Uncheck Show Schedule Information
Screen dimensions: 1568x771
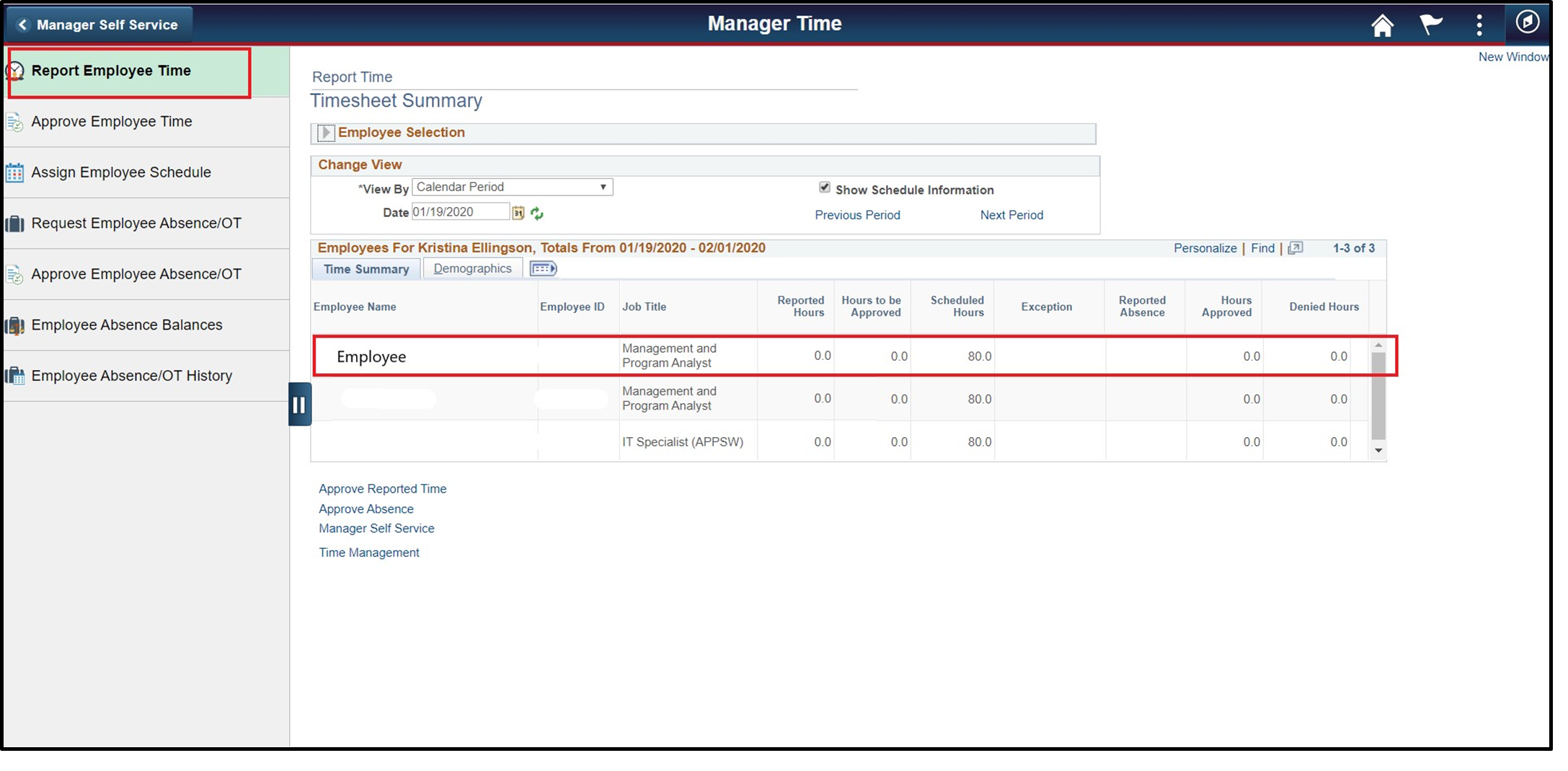pyautogui.click(x=825, y=187)
